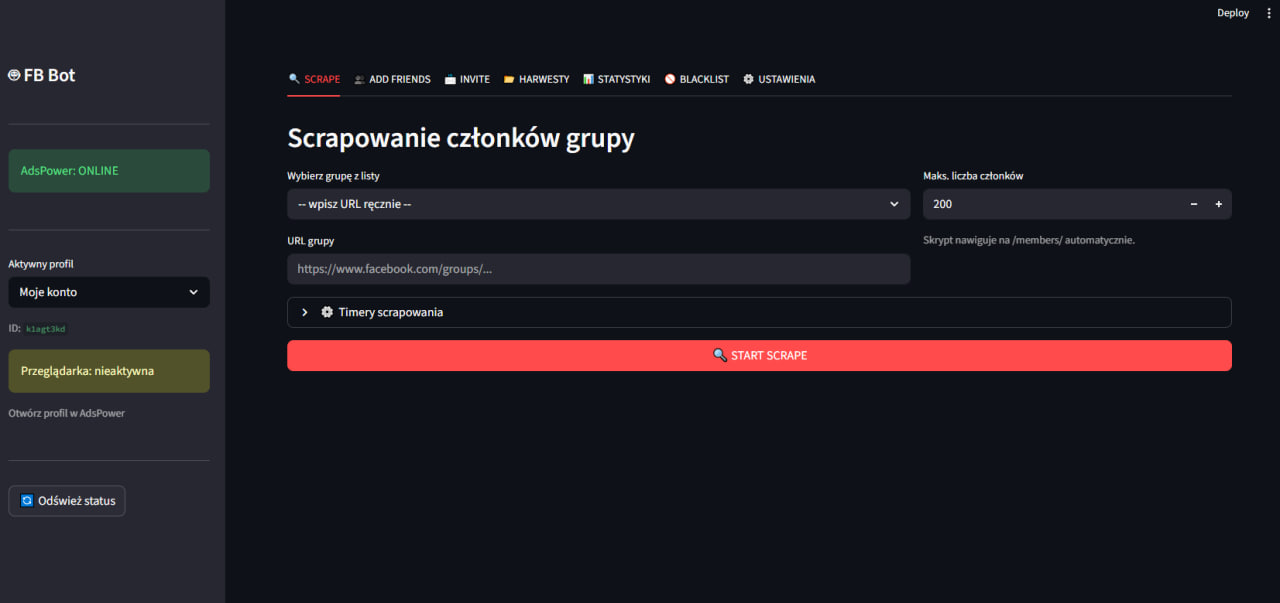Open the three-dot menu near Deploy

[x=1269, y=13]
